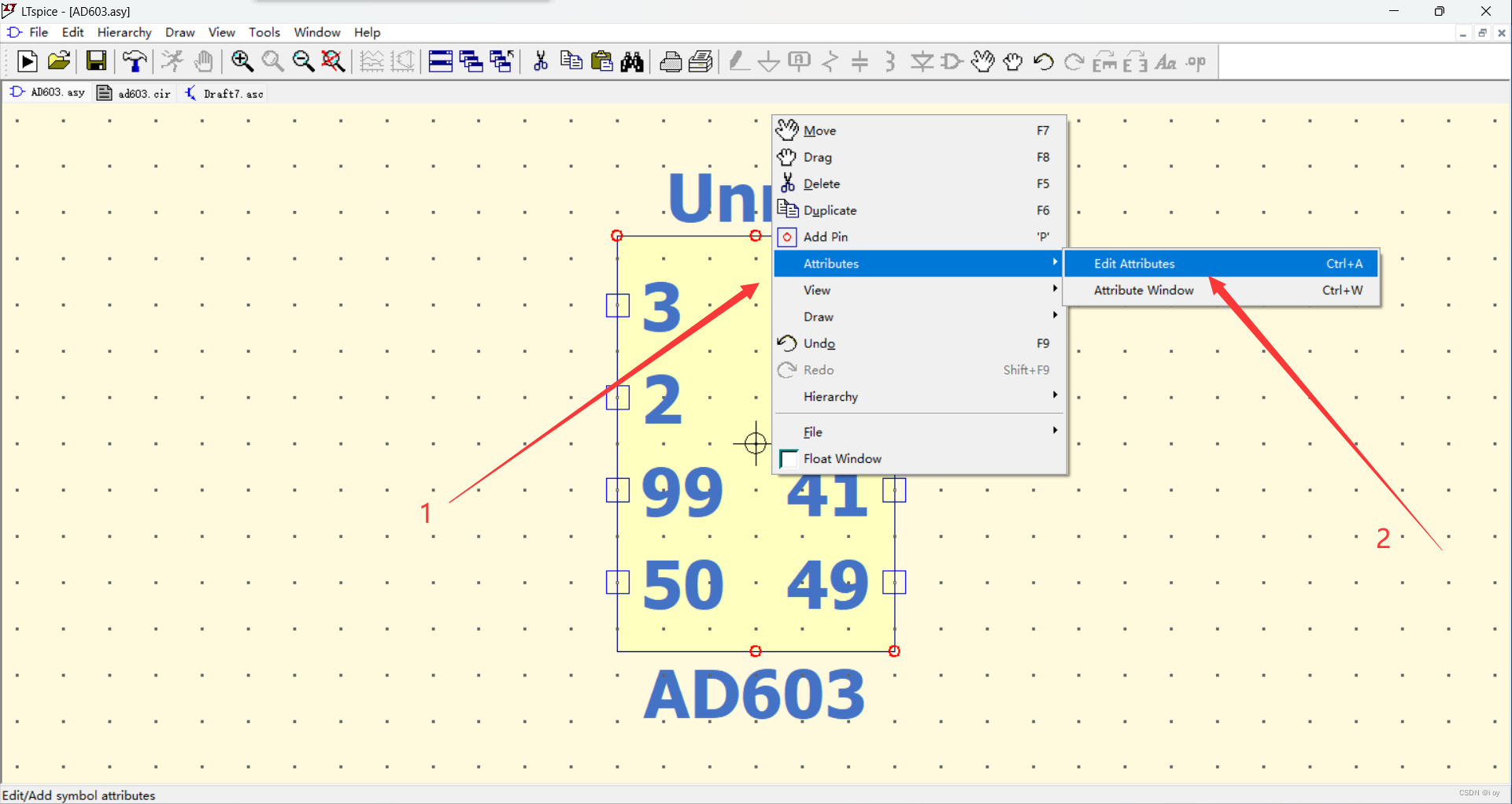
Task: Expand the Attributes submenu arrow
Action: (x=1055, y=262)
